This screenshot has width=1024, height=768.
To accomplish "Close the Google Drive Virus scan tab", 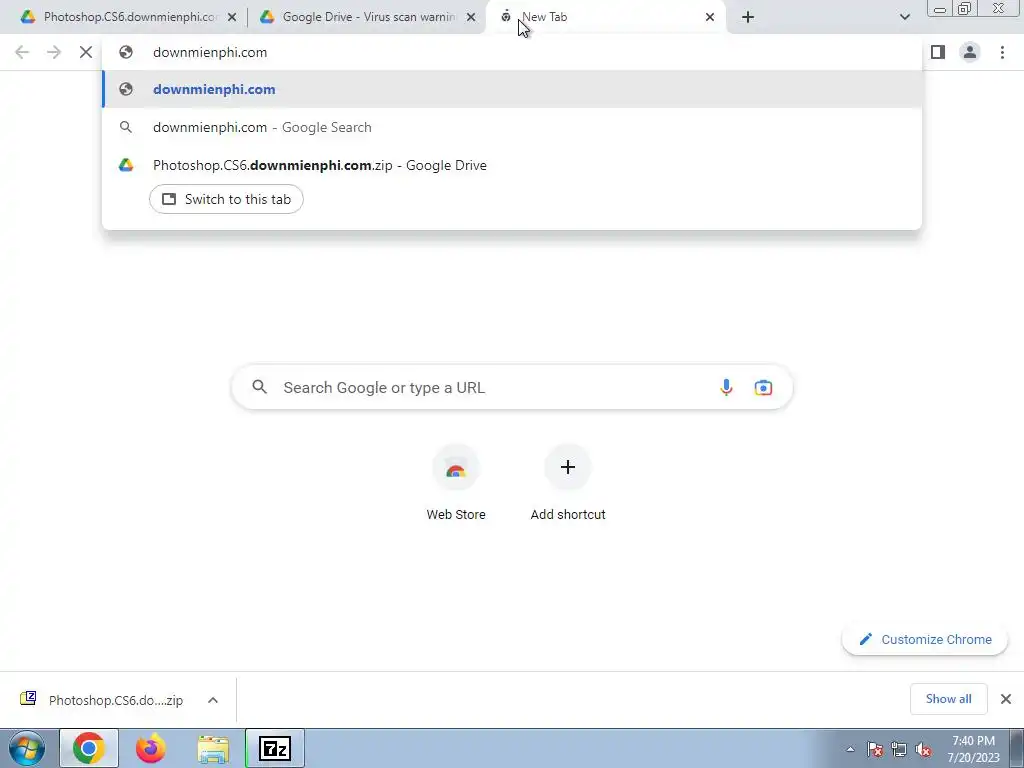I will point(471,18).
